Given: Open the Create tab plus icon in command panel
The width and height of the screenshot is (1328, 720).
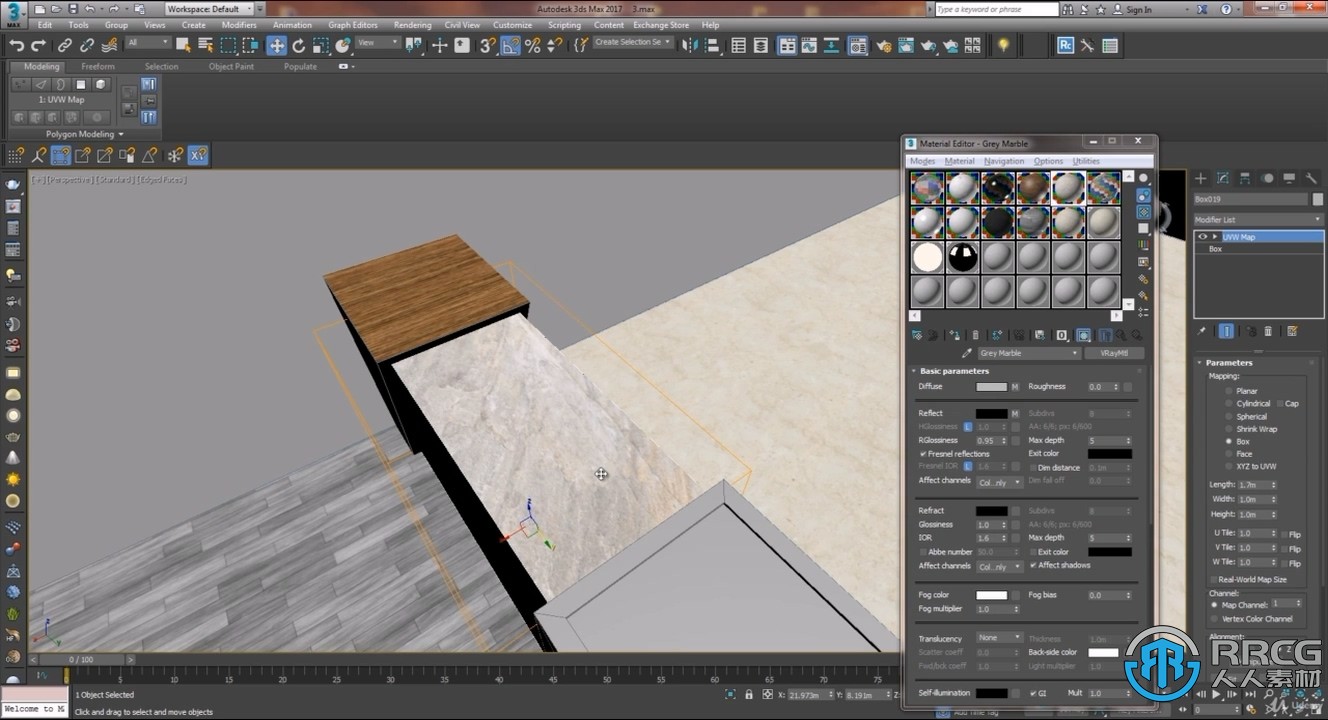Looking at the screenshot, I should [1202, 178].
